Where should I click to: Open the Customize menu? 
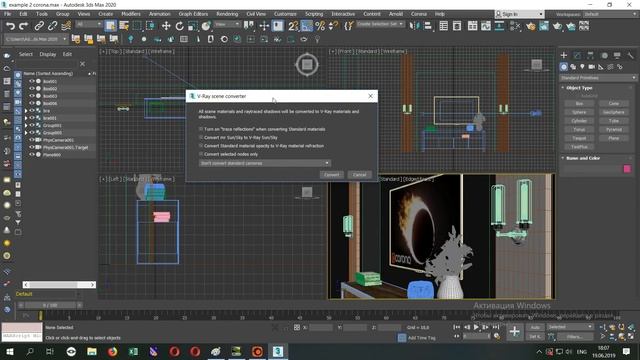click(285, 14)
